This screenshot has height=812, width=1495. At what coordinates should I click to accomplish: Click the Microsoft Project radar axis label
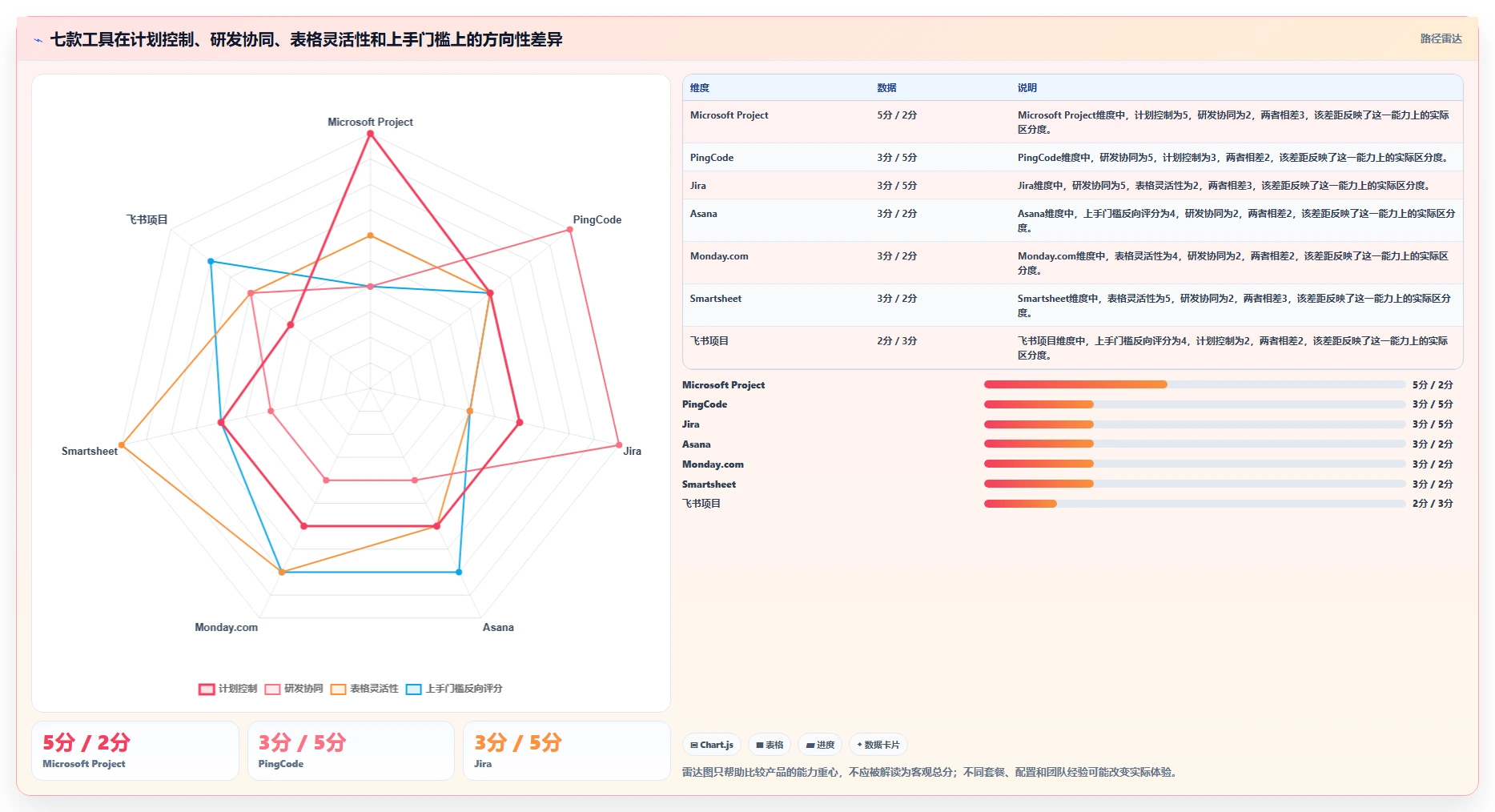click(x=370, y=123)
